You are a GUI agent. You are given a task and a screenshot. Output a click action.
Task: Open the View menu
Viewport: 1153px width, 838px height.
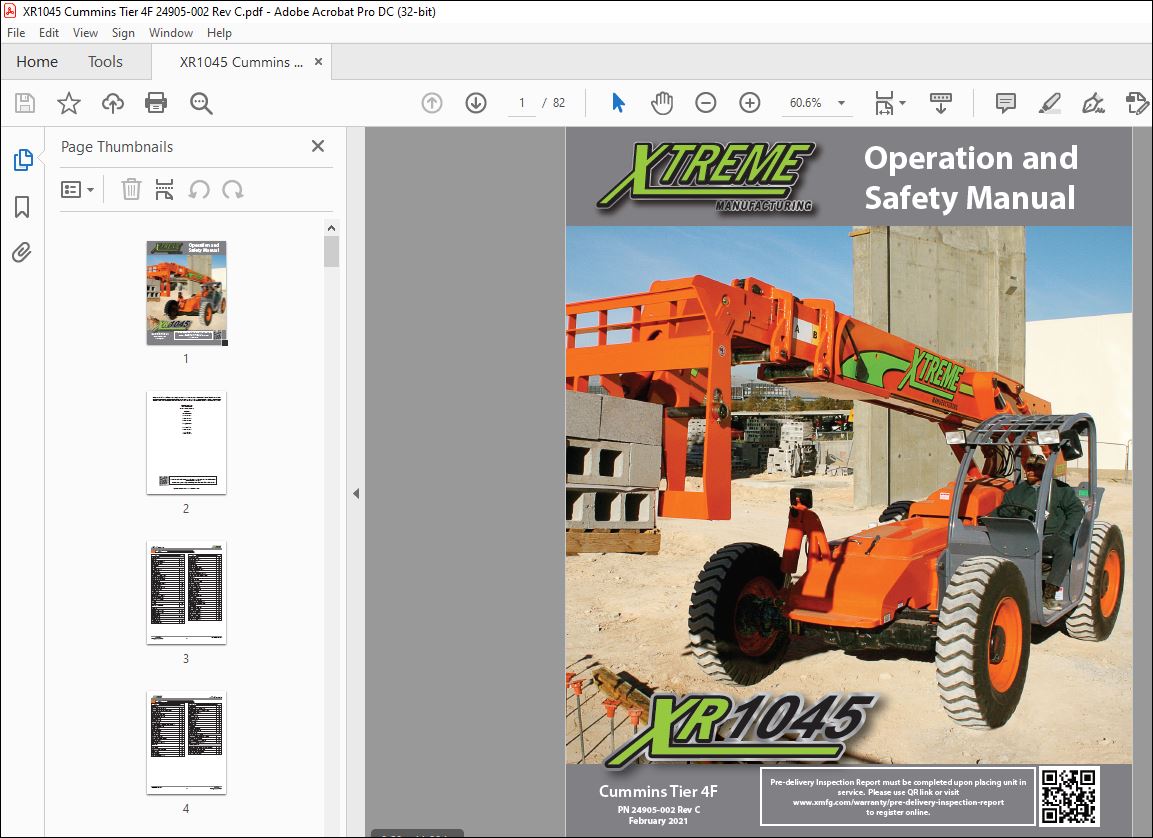[x=85, y=33]
